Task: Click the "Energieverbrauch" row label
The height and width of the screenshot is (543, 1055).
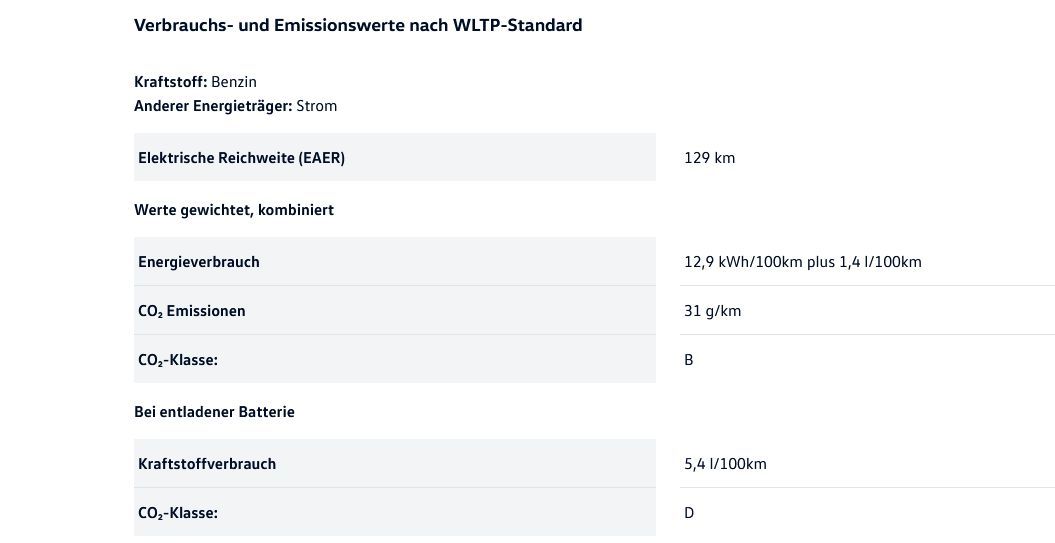Action: [198, 262]
